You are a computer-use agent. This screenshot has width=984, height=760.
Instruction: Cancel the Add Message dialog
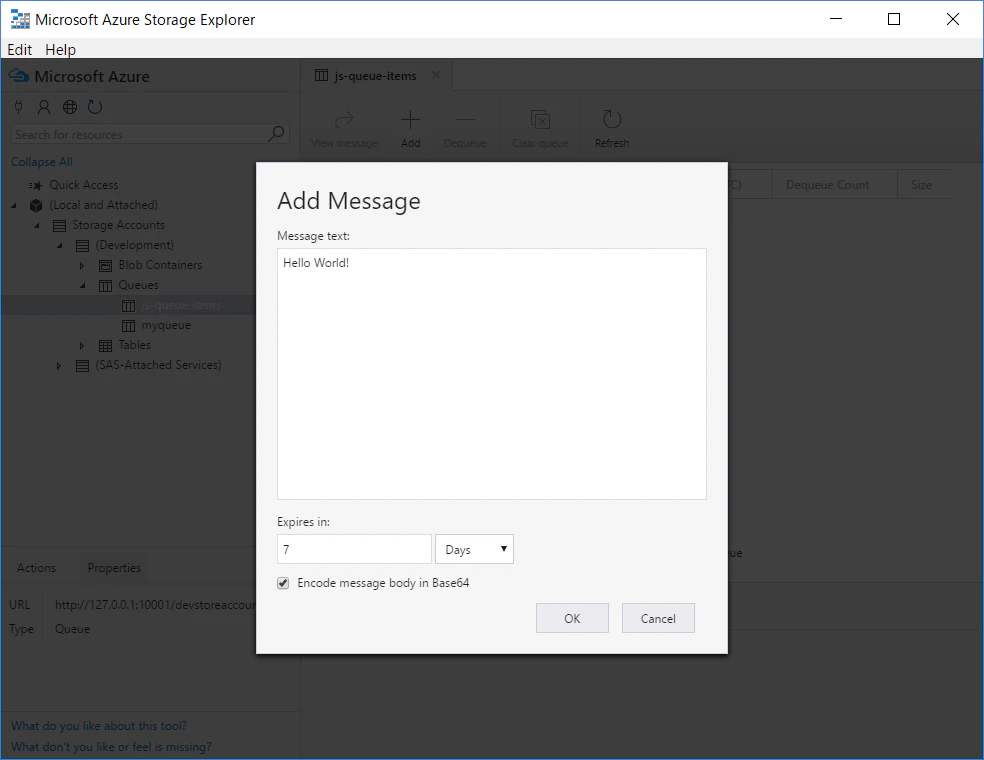pyautogui.click(x=658, y=618)
